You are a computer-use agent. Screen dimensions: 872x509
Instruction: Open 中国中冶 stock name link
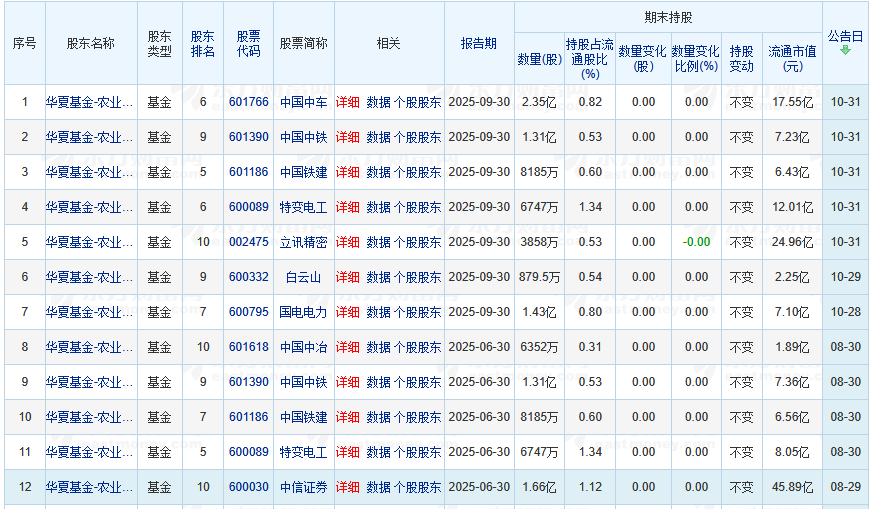pyautogui.click(x=303, y=348)
